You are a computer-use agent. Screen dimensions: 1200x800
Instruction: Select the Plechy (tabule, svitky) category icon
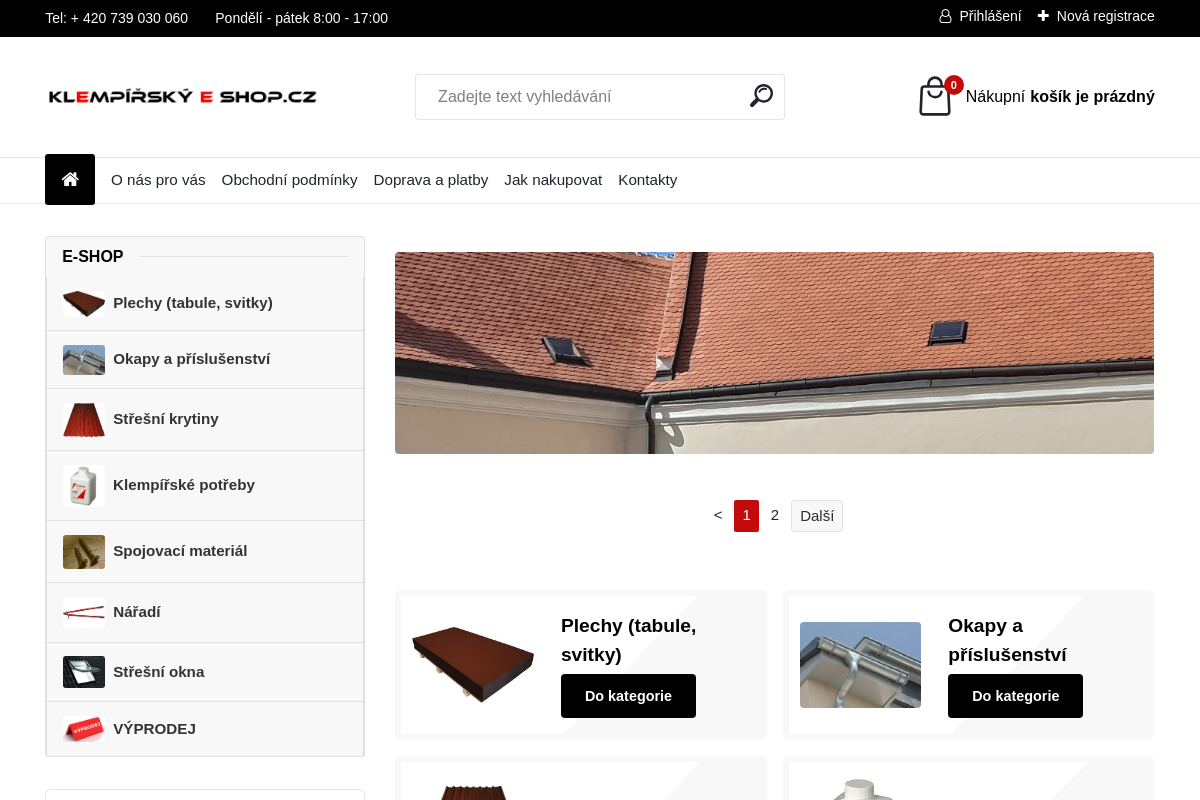83,303
